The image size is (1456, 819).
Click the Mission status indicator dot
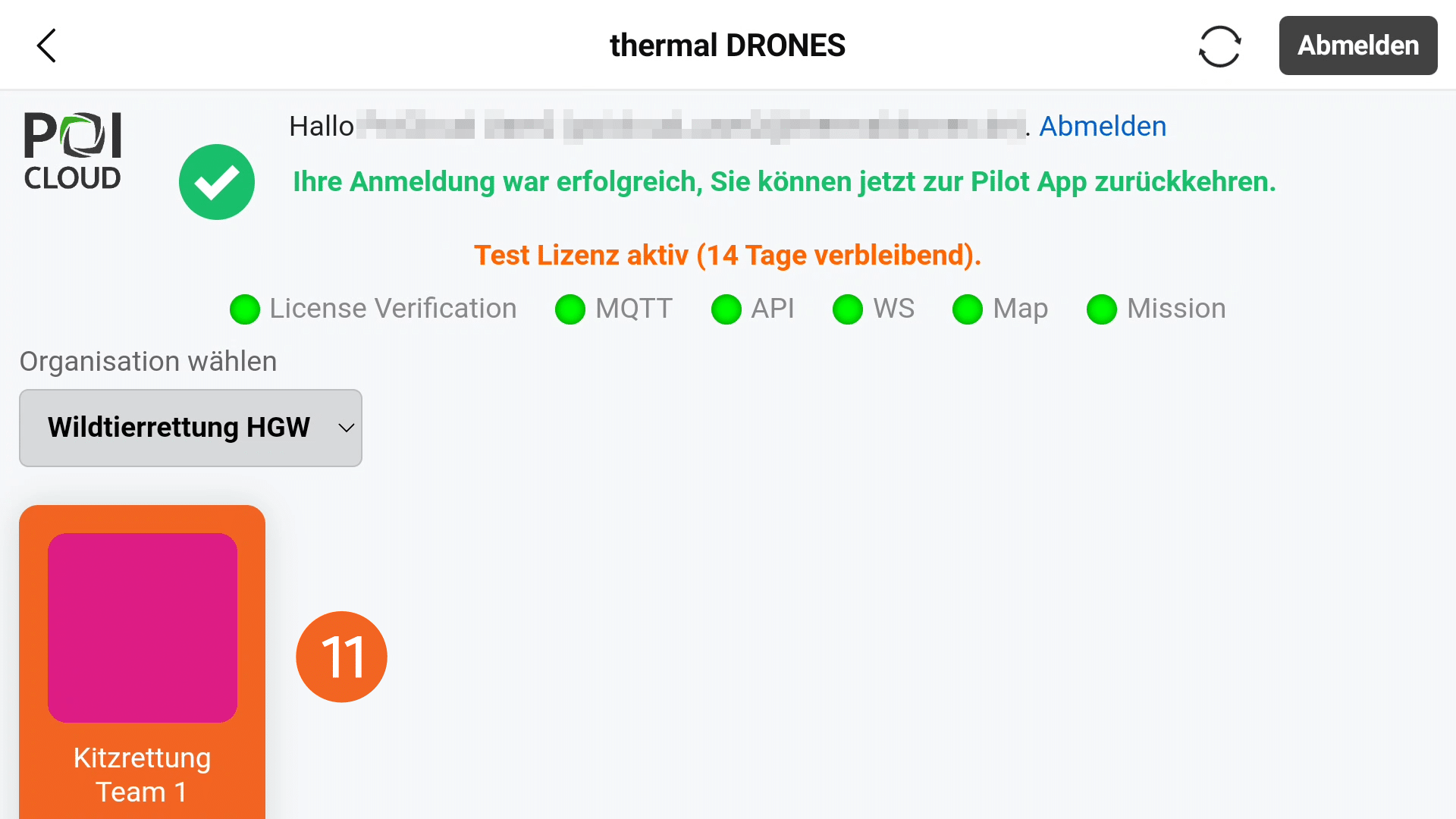tap(1102, 309)
